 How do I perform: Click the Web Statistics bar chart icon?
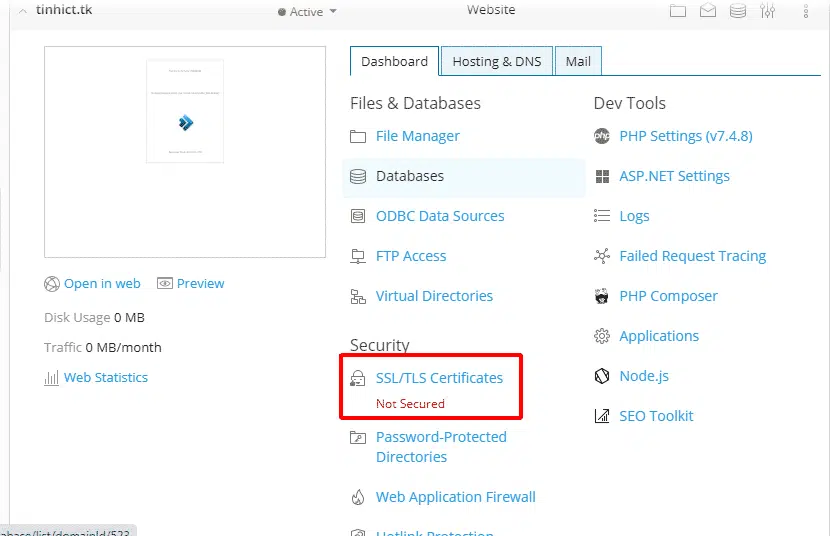point(51,378)
